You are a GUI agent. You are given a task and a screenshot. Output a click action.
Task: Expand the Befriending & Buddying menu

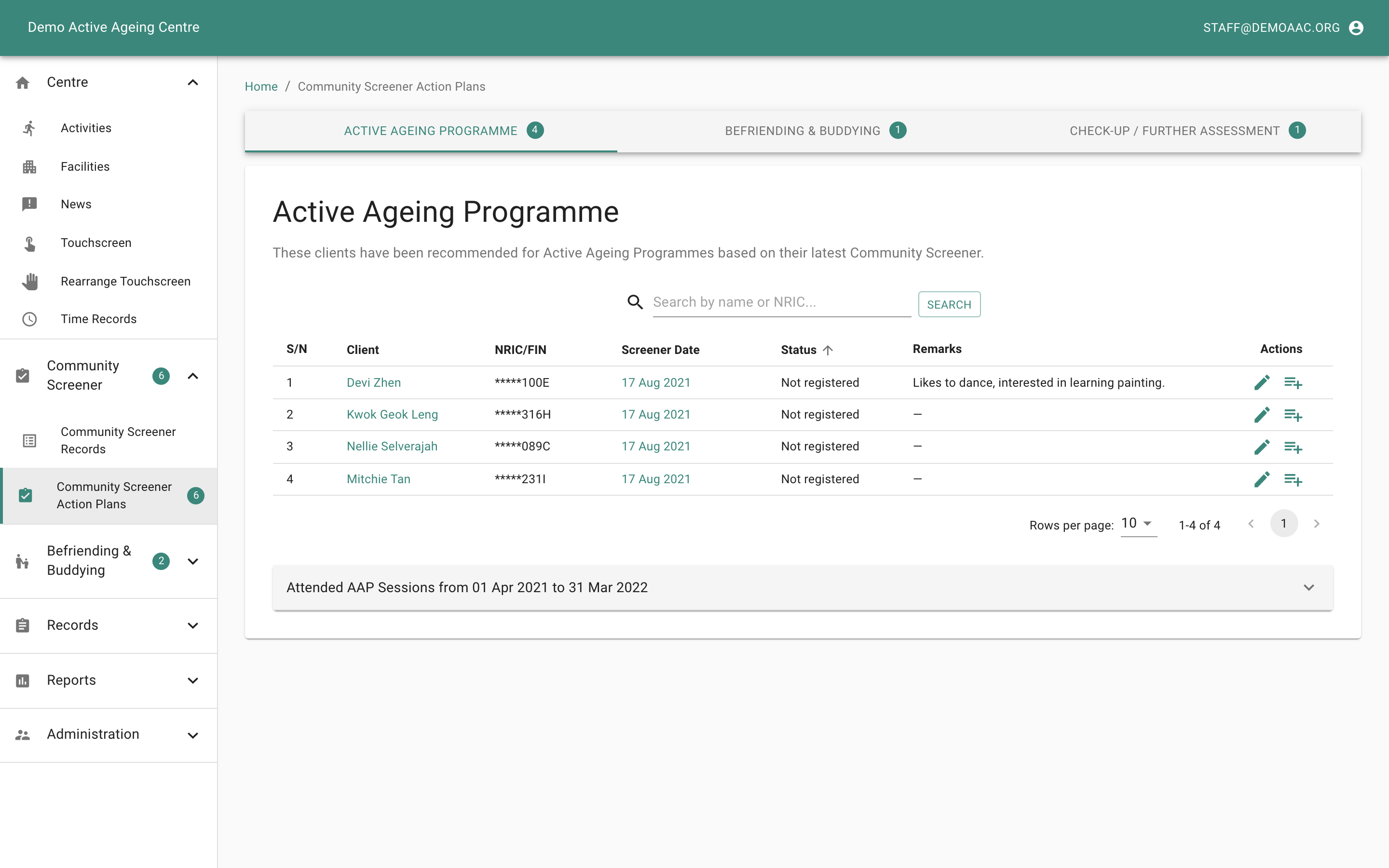[x=193, y=561]
